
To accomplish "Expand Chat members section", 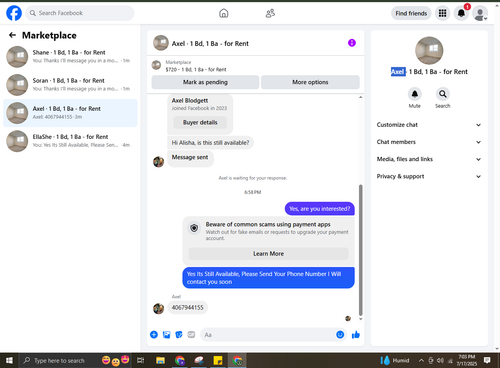I will point(429,142).
